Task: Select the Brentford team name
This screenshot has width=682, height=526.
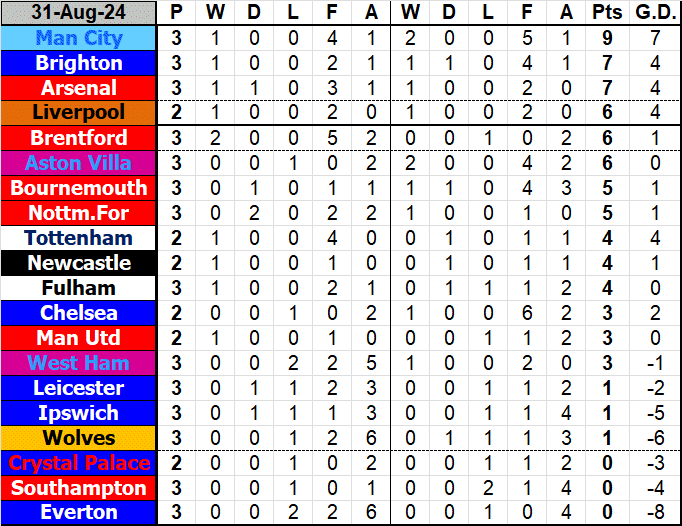Action: (79, 138)
